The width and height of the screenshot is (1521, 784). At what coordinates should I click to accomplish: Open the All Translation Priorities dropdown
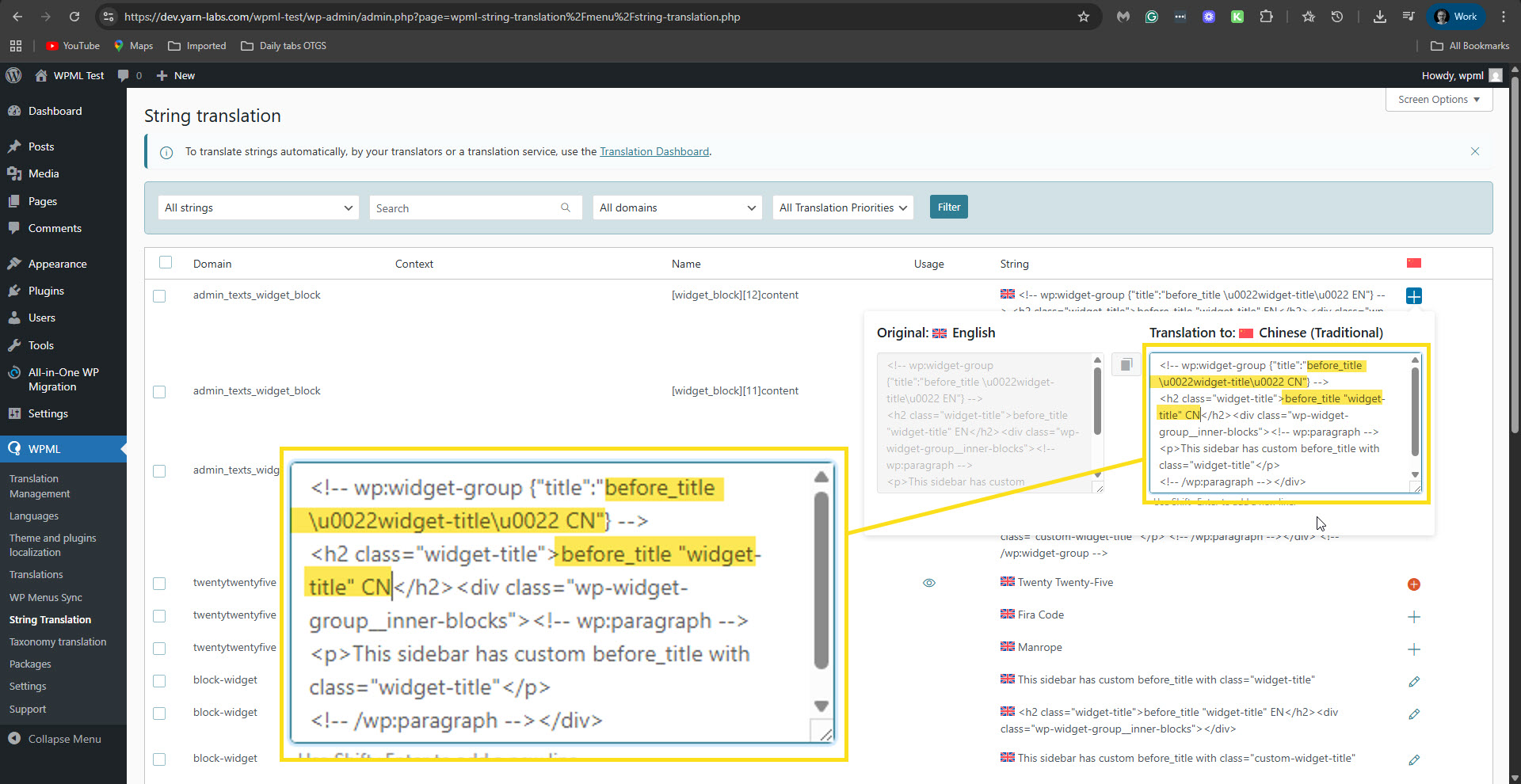pos(842,207)
